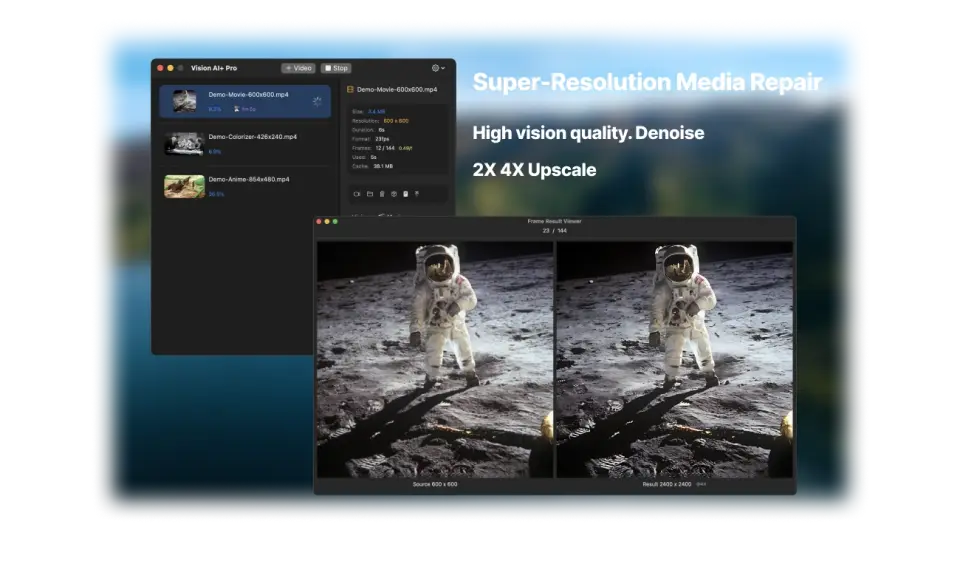Click the Frame Result Viewer title

tap(555, 221)
